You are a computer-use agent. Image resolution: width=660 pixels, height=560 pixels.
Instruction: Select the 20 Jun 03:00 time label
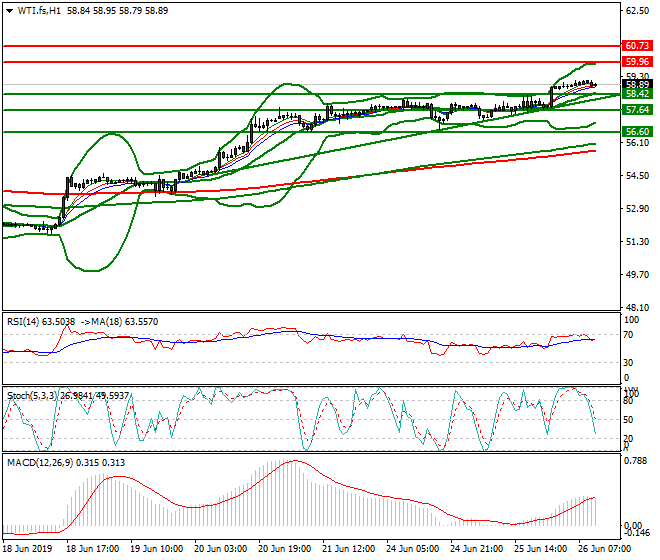point(221,549)
